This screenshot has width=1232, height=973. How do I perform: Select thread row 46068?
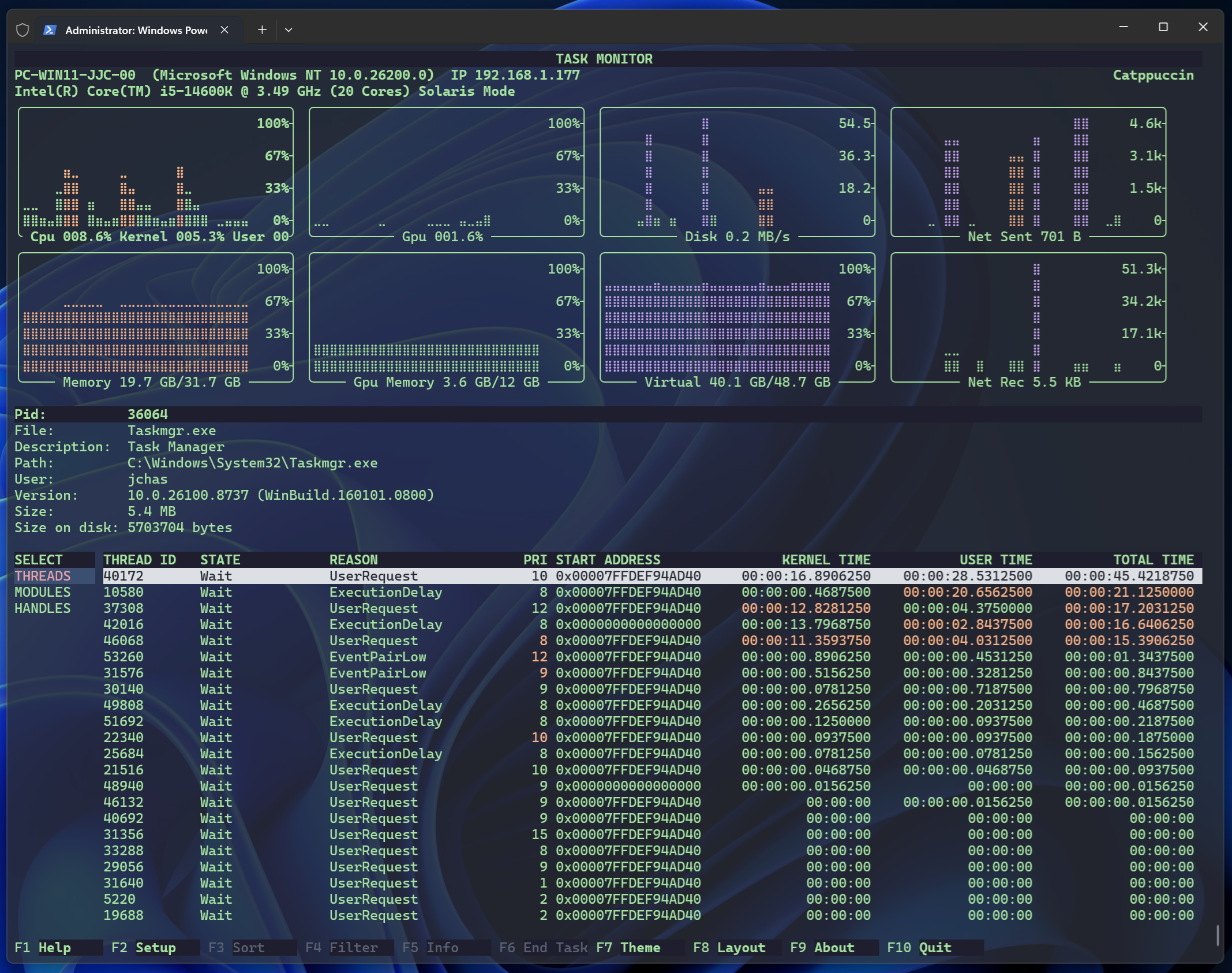coord(652,641)
